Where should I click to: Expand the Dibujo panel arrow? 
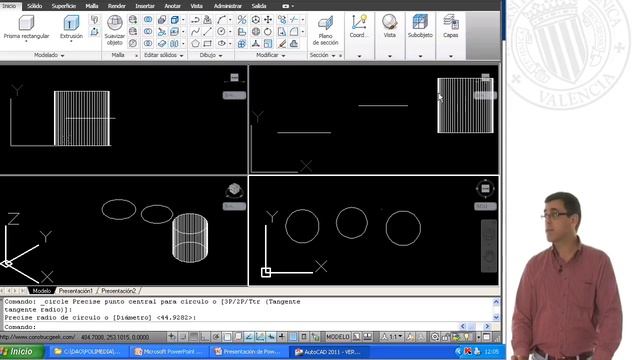220,56
